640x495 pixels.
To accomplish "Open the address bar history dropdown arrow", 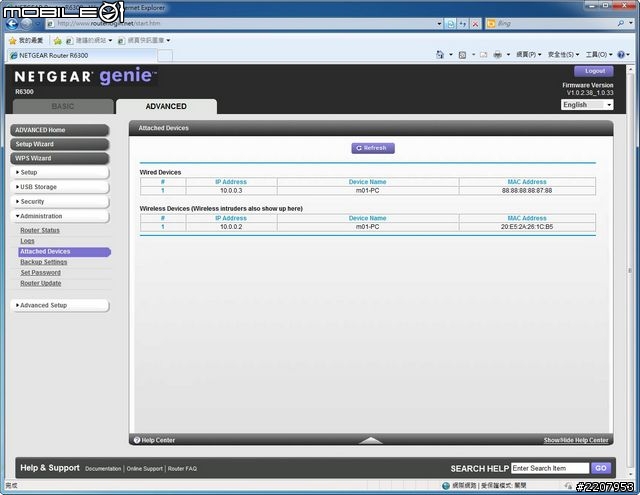I will point(439,24).
